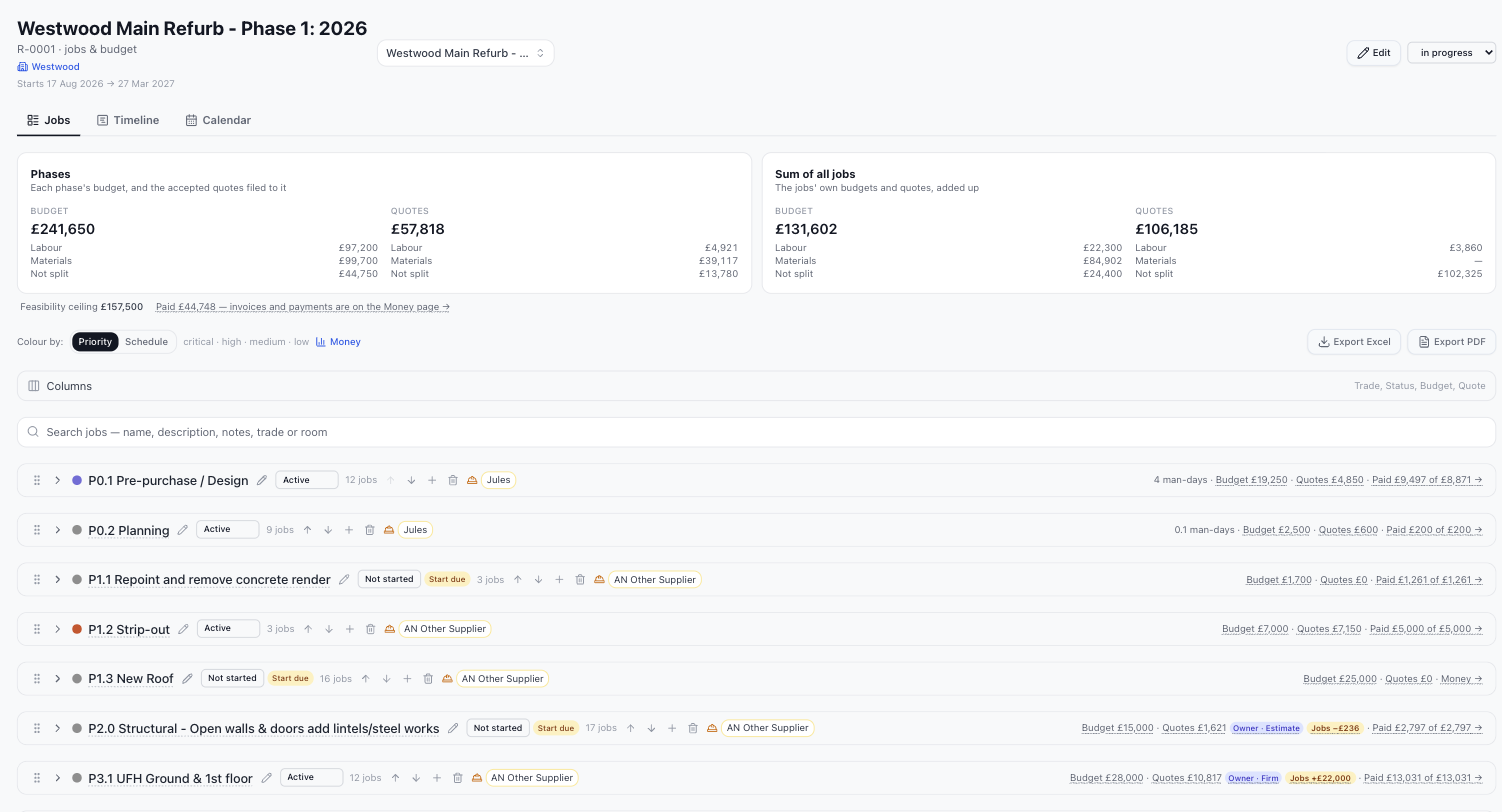Delete P1.1 Repoint and remove concrete render
Image resolution: width=1502 pixels, height=812 pixels.
coord(580,579)
